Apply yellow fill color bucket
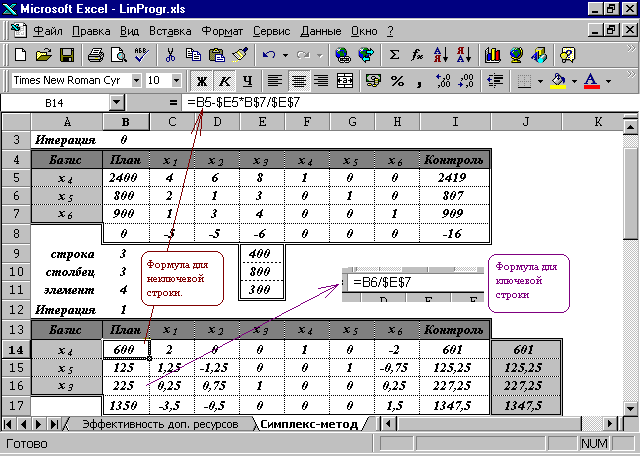640x456 pixels. 558,80
